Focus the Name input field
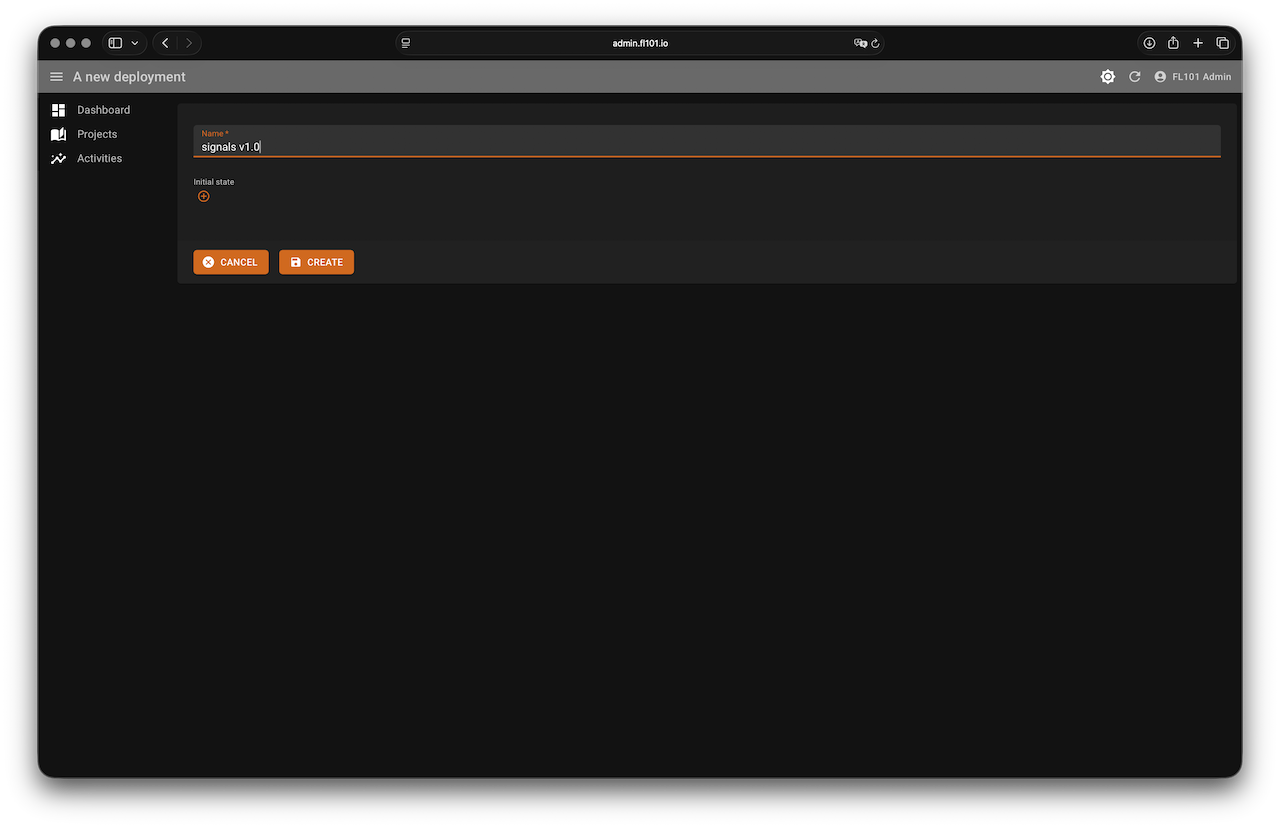 (x=706, y=147)
